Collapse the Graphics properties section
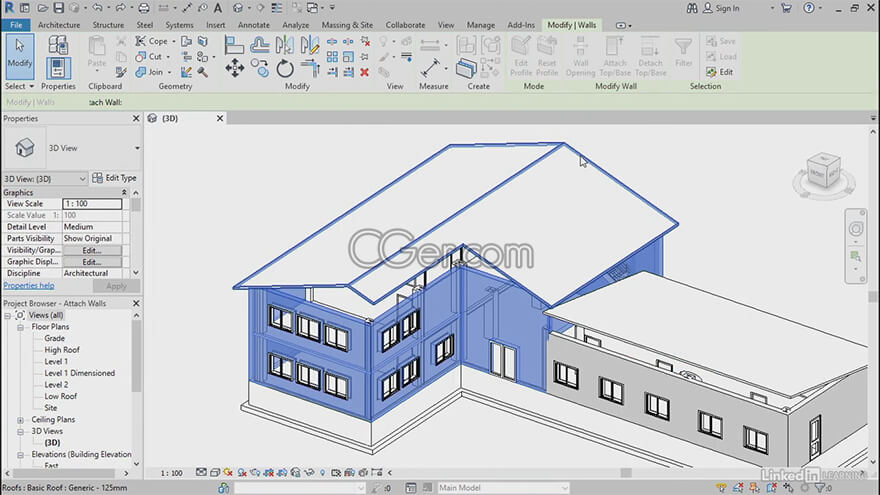Viewport: 880px width, 495px height. pyautogui.click(x=124, y=192)
